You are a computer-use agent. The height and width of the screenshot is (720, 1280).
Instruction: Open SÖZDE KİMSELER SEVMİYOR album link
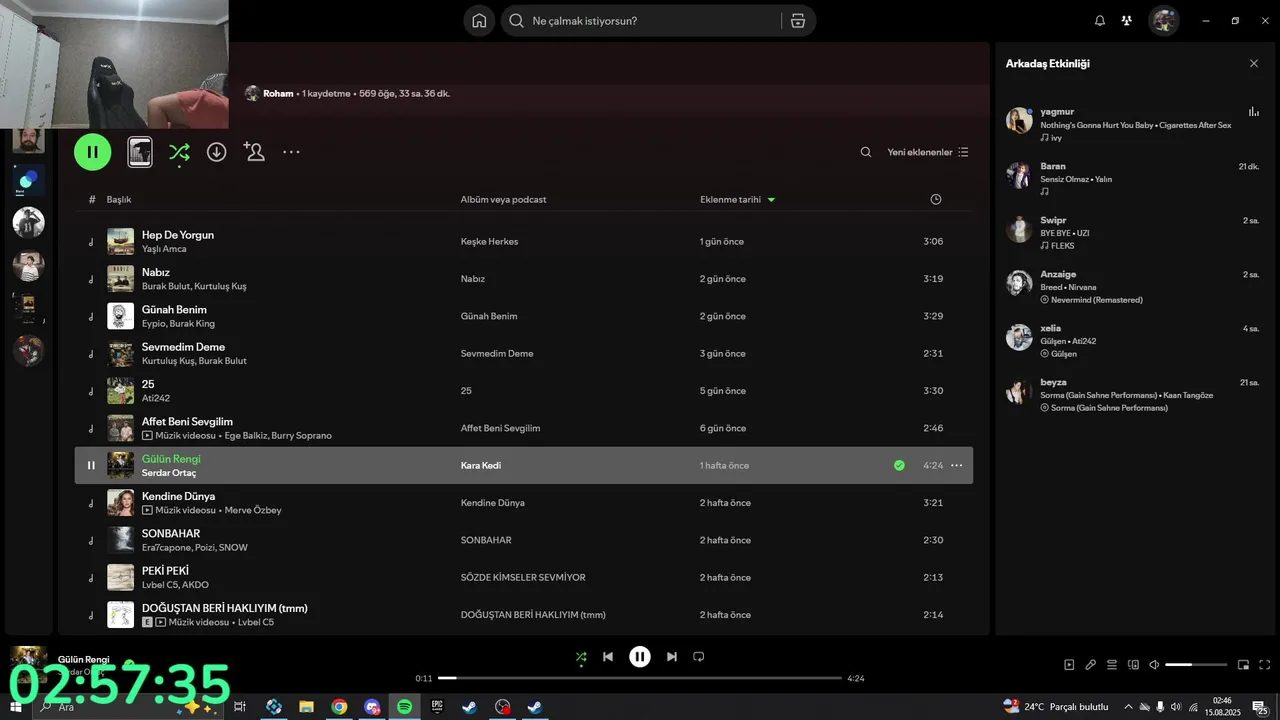[523, 577]
